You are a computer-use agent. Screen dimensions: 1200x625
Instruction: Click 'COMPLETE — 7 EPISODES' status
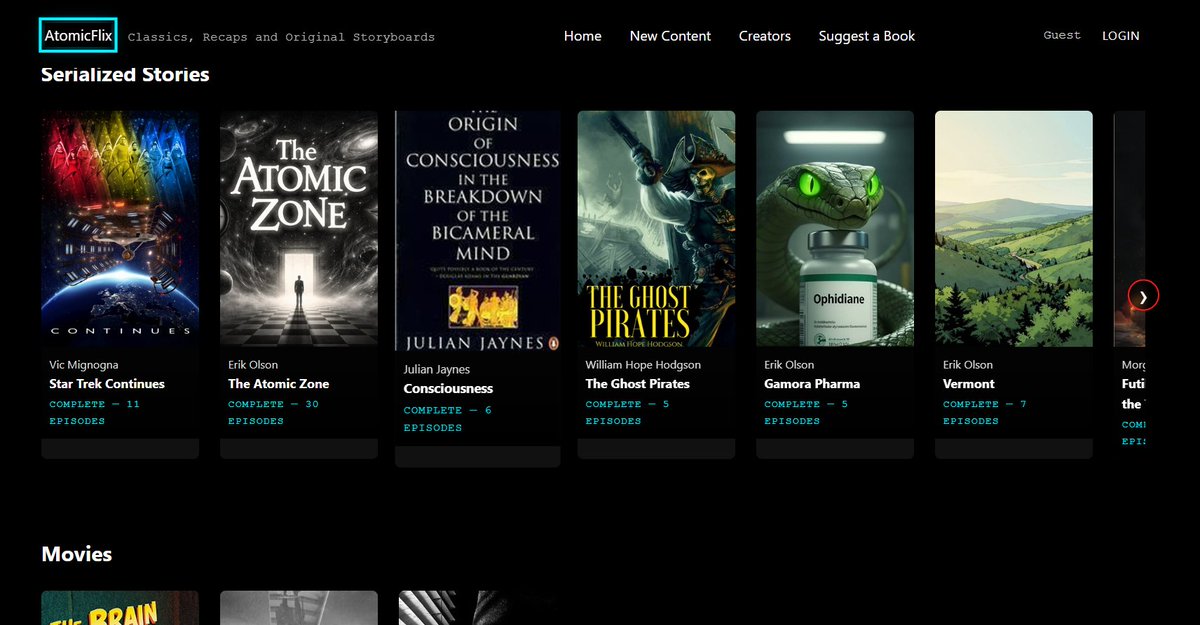(x=985, y=412)
